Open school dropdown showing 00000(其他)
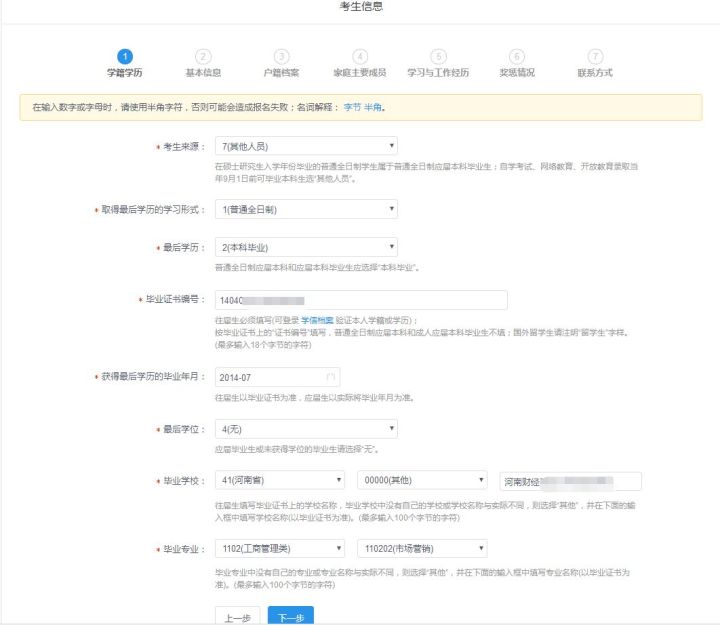This screenshot has width=720, height=625. pyautogui.click(x=422, y=481)
